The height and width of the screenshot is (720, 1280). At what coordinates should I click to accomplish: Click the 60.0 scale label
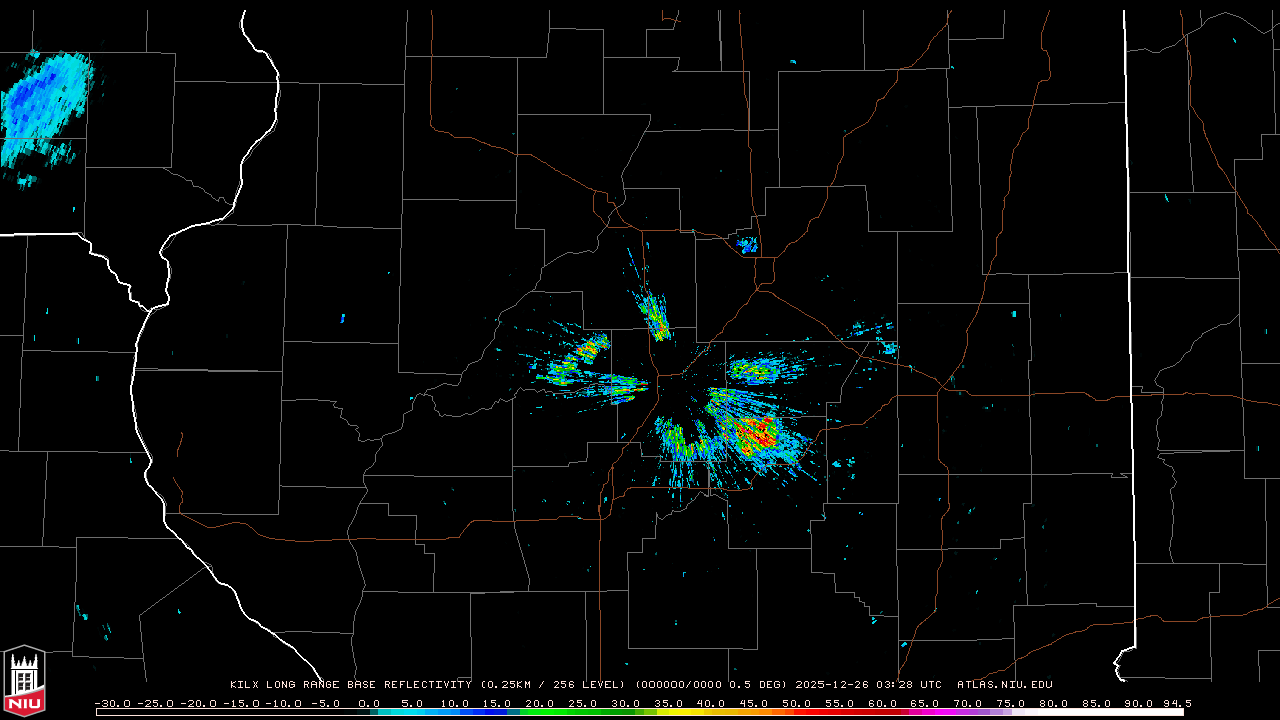[883, 703]
